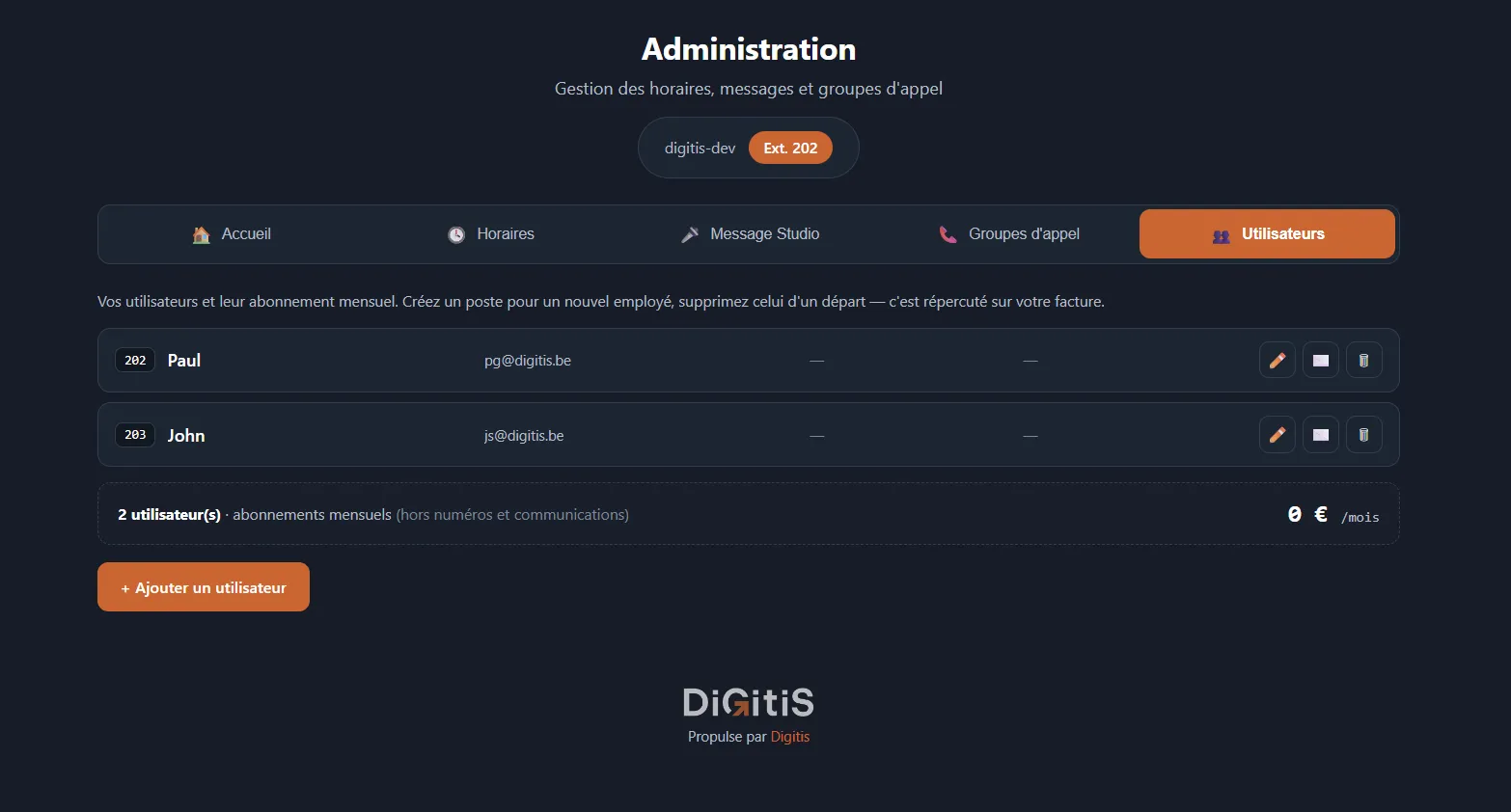
Task: Open the Message Studio tab
Action: tap(750, 234)
